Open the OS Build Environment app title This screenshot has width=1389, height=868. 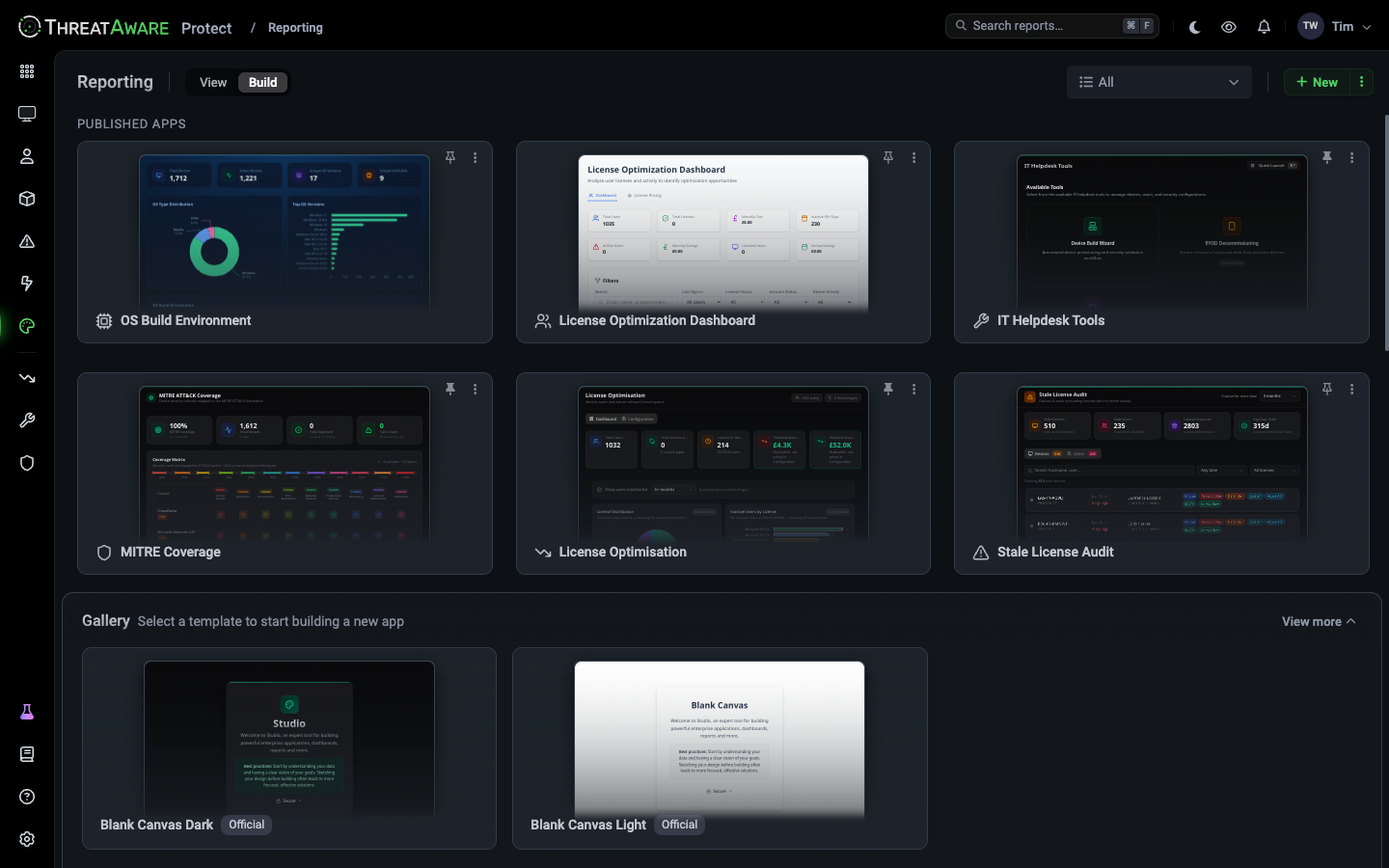pos(185,320)
